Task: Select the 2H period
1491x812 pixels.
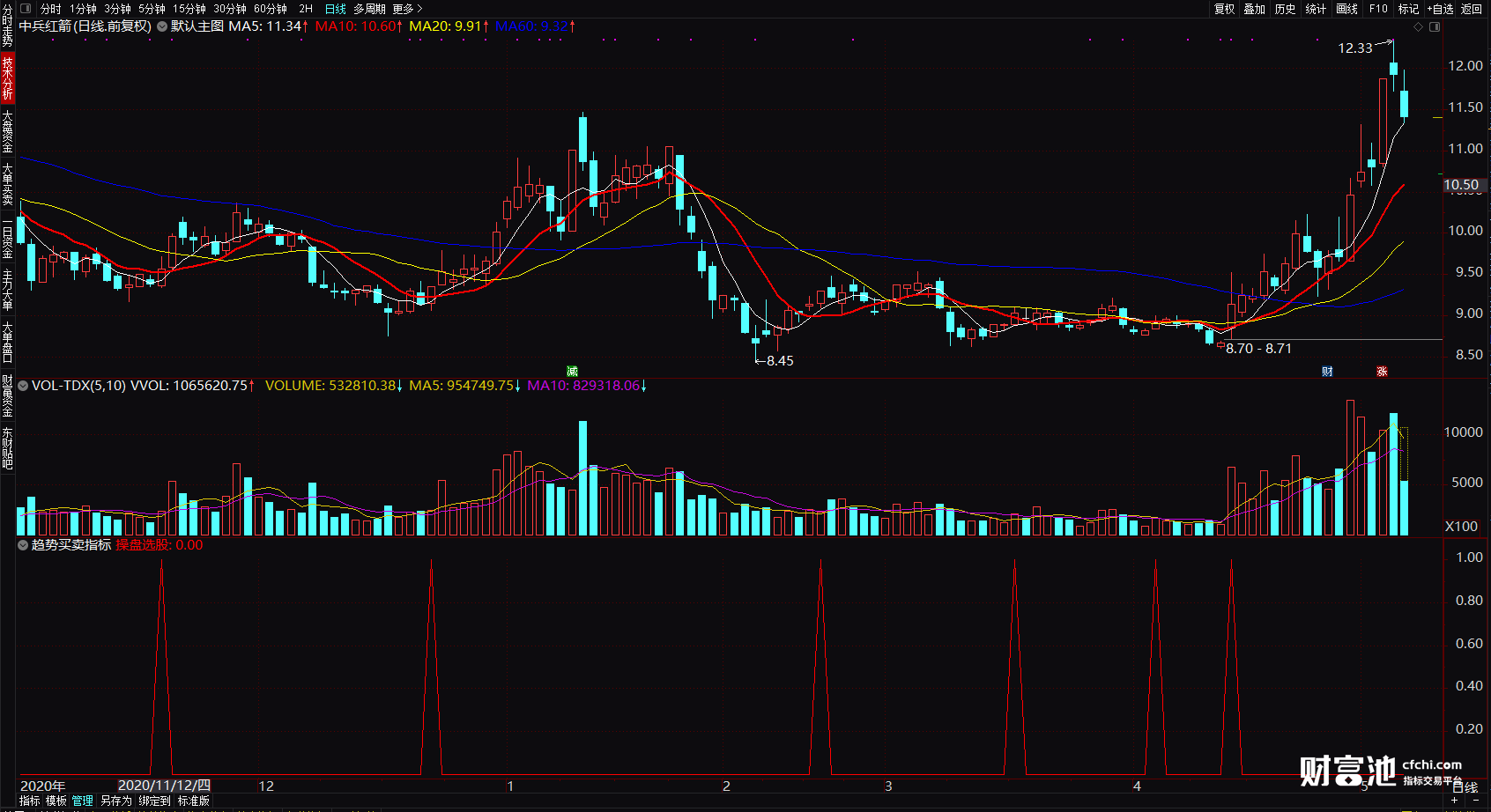Action: (x=306, y=9)
